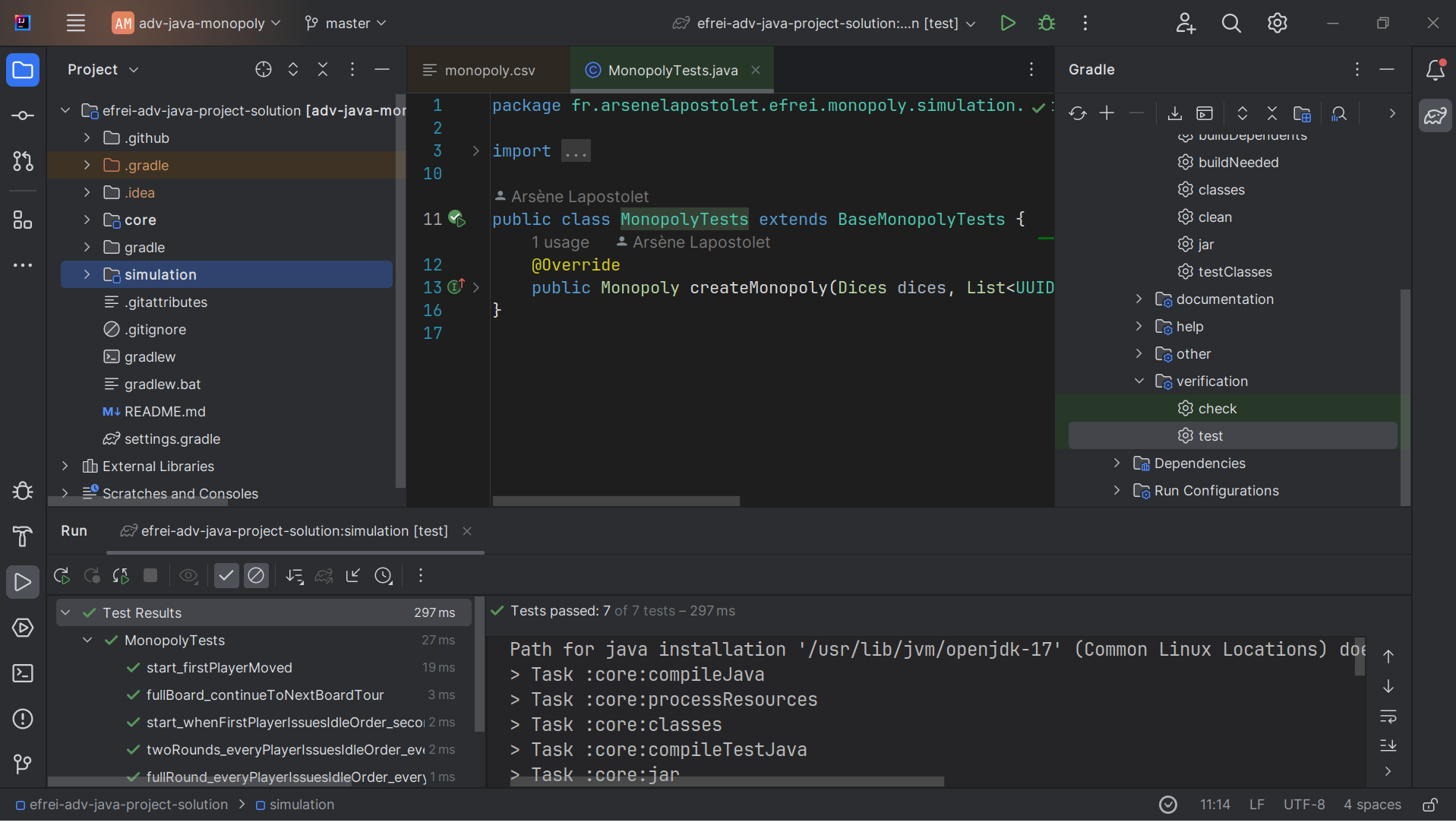The width and height of the screenshot is (1456, 829).
Task: Expand External Libraries node
Action: coord(65,466)
